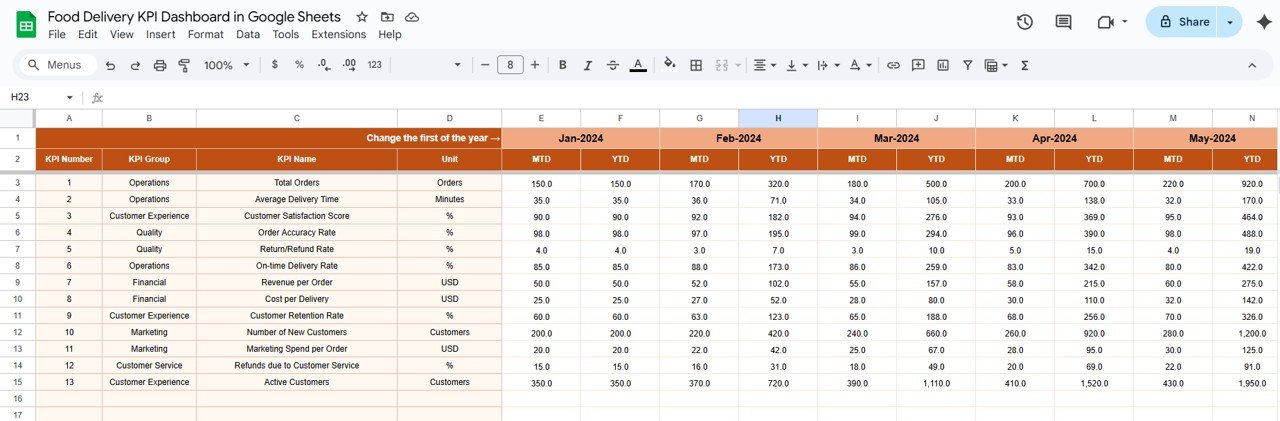Expand the horizontal align dropdown
The width and height of the screenshot is (1280, 421).
(x=765, y=65)
